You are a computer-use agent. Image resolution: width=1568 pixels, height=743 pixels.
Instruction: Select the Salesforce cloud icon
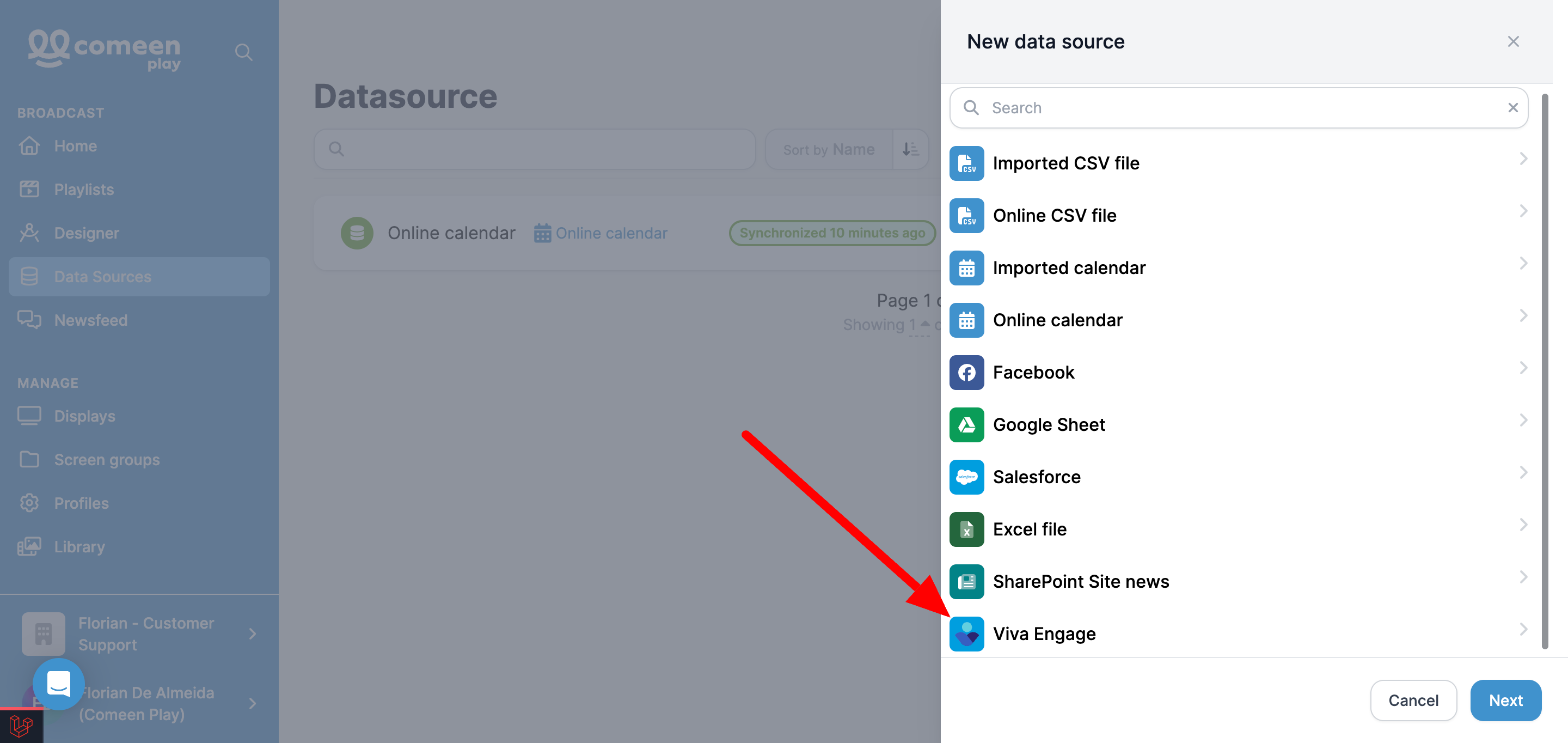(966, 478)
